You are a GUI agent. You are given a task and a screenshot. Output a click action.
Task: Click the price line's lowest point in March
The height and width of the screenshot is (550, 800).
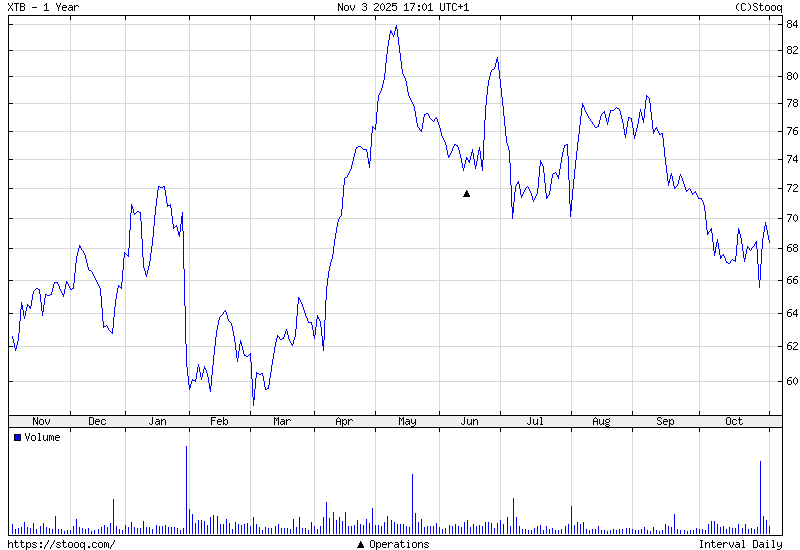point(253,403)
